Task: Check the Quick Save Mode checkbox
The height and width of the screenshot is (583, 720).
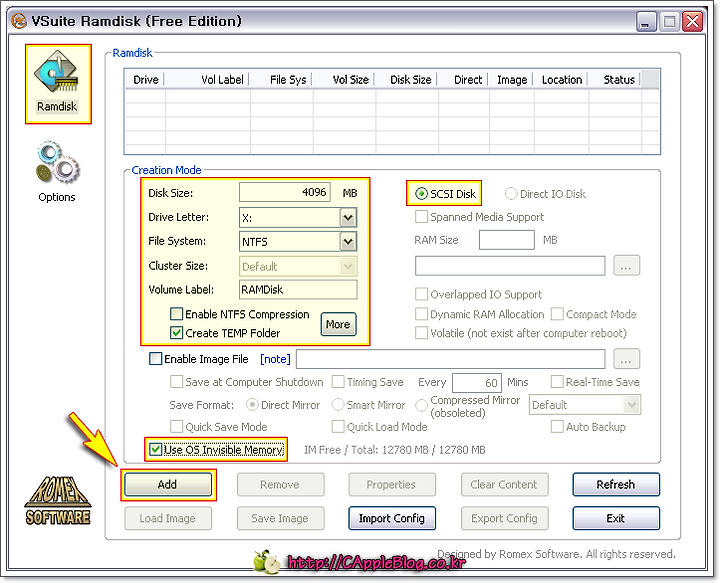Action: [176, 426]
